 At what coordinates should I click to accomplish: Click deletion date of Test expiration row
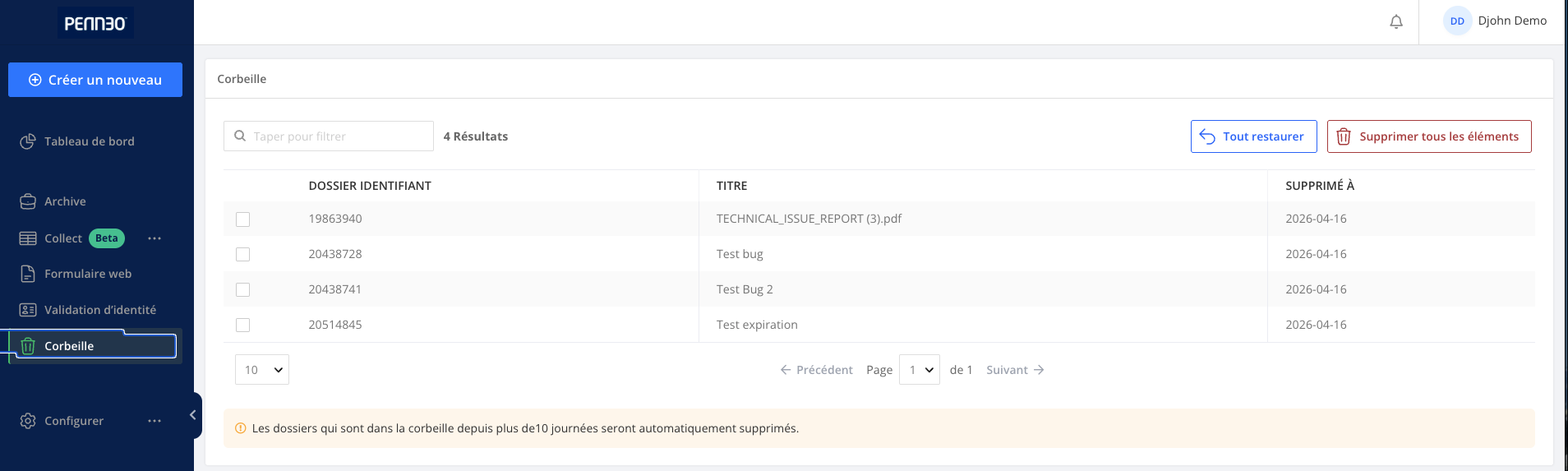pos(1316,325)
